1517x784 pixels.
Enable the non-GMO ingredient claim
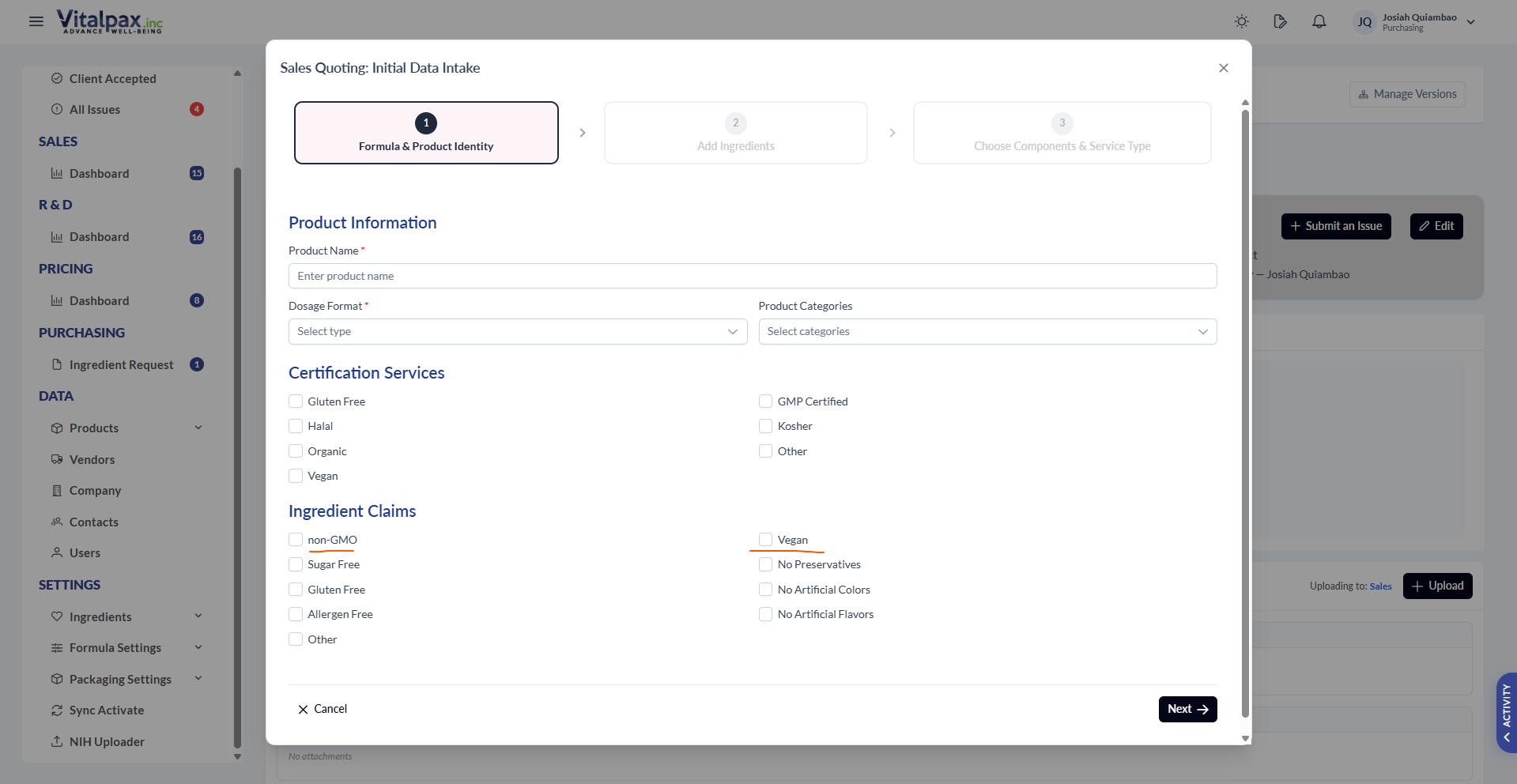tap(296, 540)
